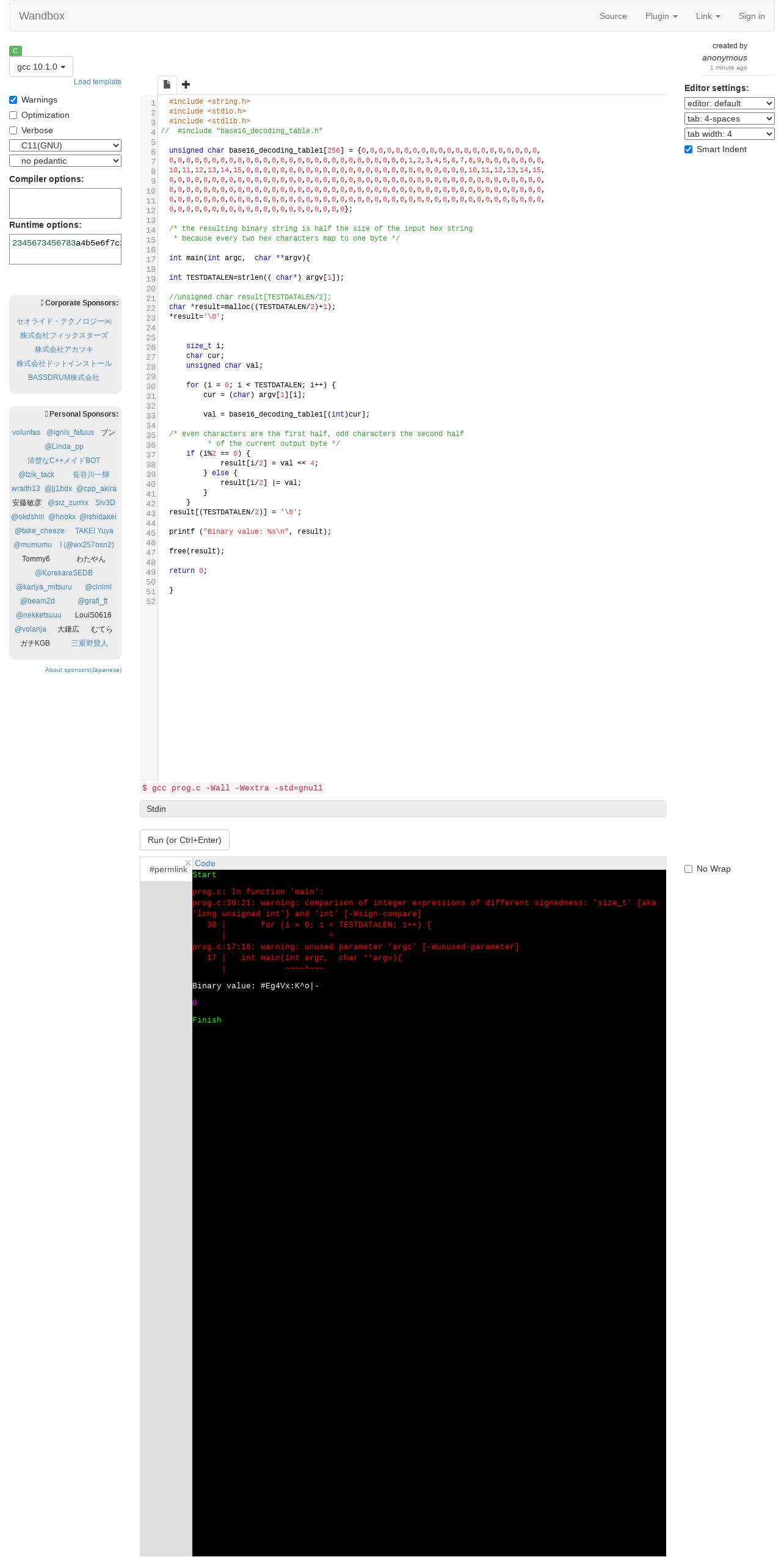This screenshot has width=784, height=1557.
Task: Open BASSDRUM株式会社 sponsor link
Action: click(64, 377)
